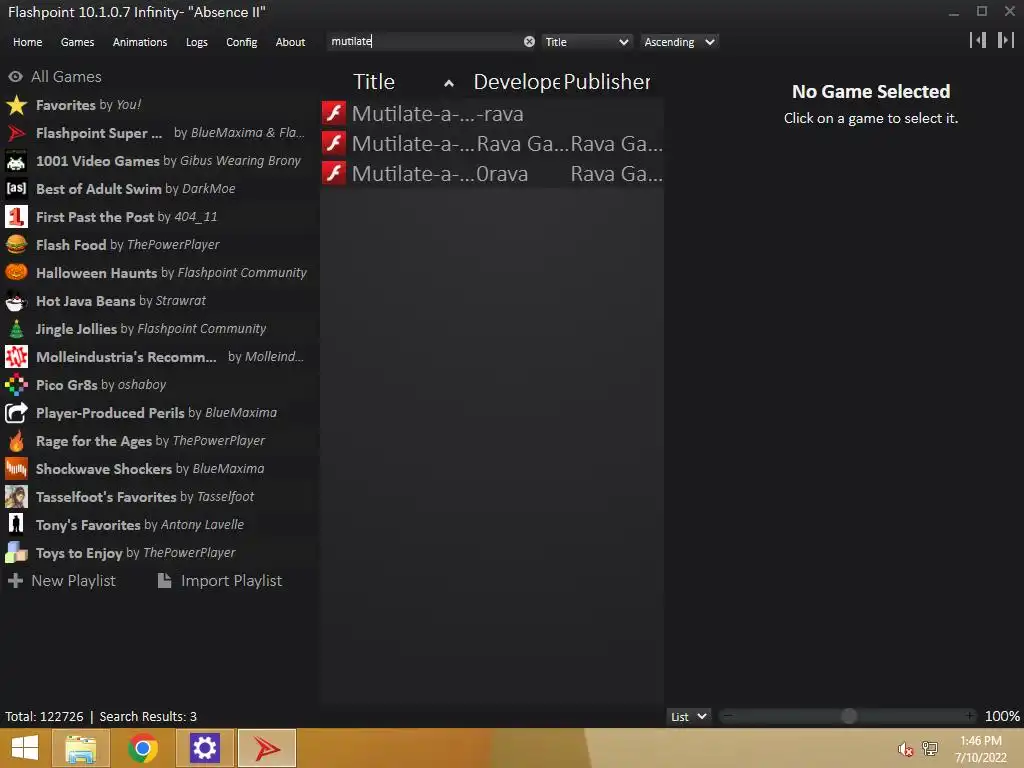The height and width of the screenshot is (768, 1024).
Task: Click into the search field containing mutilate
Action: [x=424, y=42]
